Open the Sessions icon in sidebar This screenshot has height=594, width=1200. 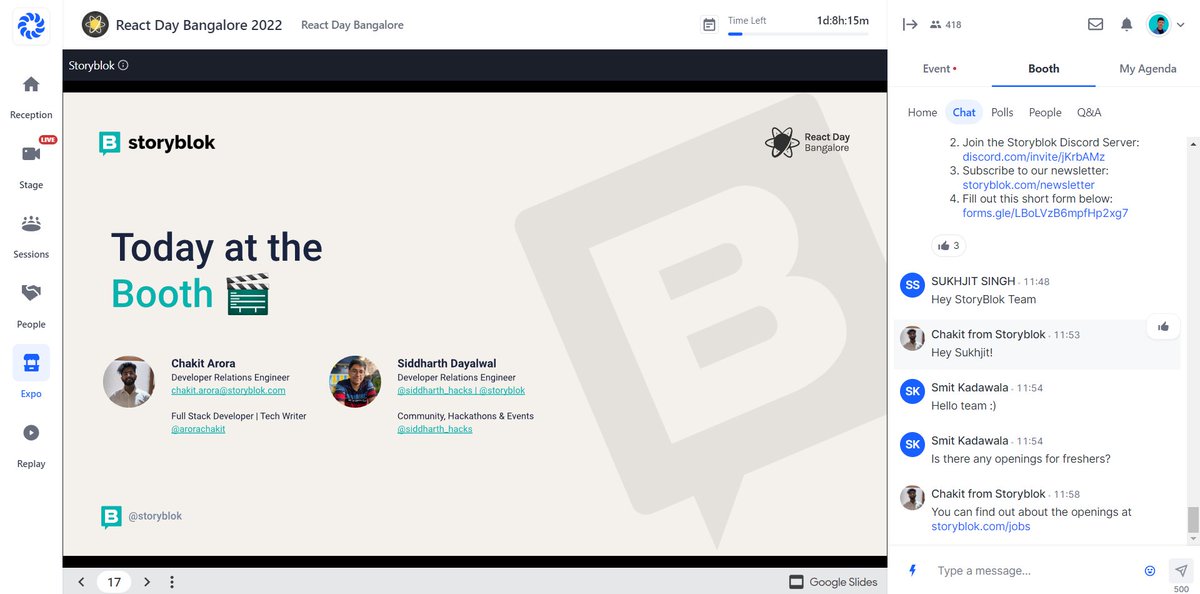[x=31, y=223]
